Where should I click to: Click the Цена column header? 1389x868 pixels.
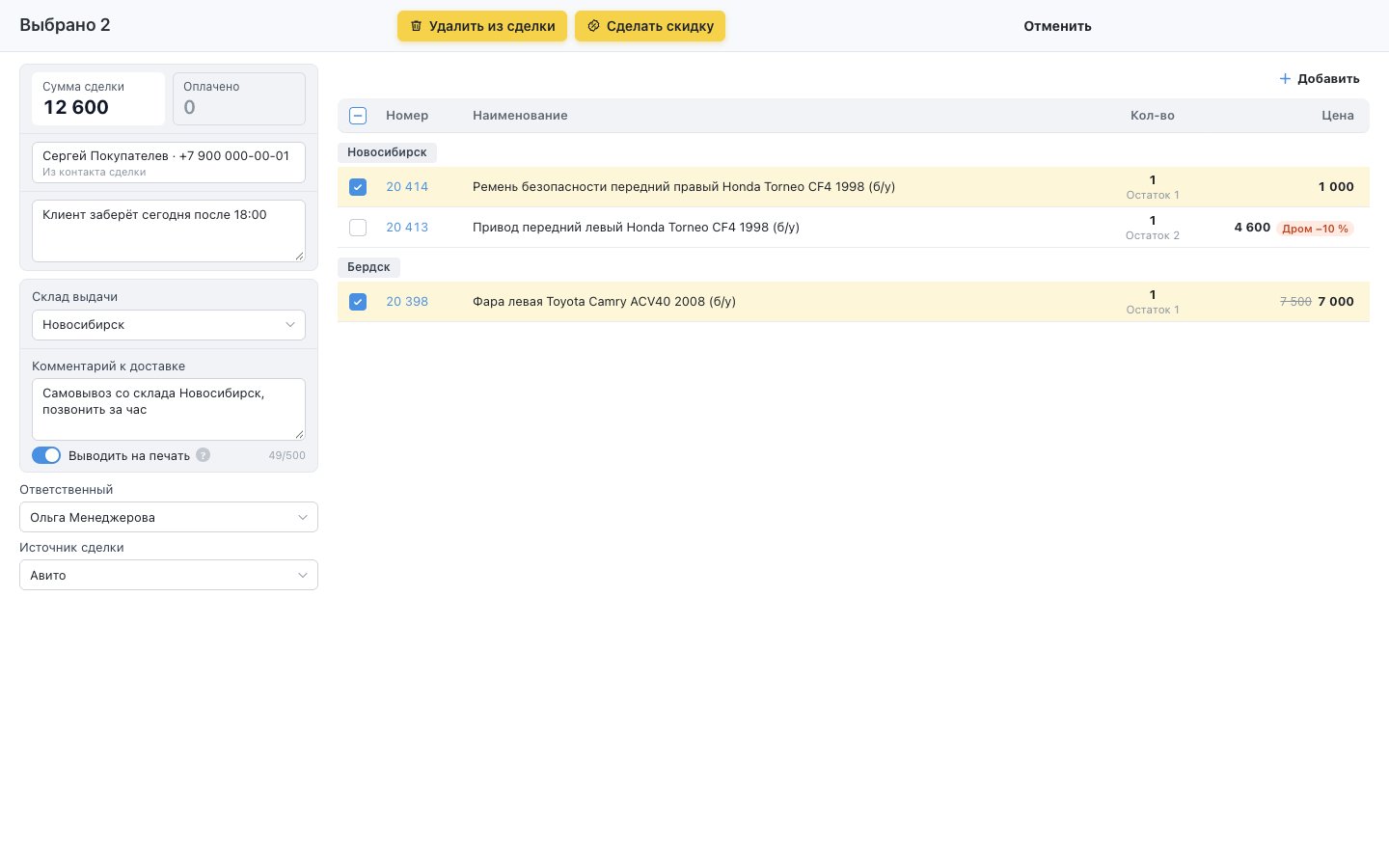tap(1338, 116)
